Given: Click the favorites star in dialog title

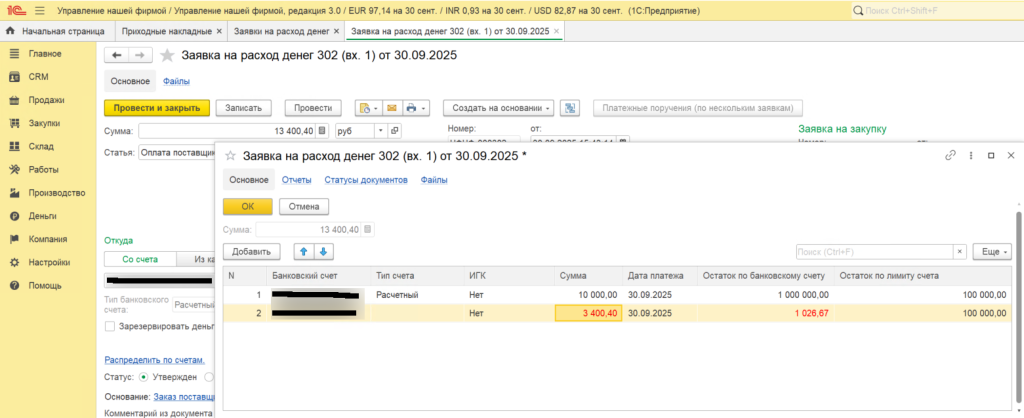Looking at the screenshot, I should (230, 156).
